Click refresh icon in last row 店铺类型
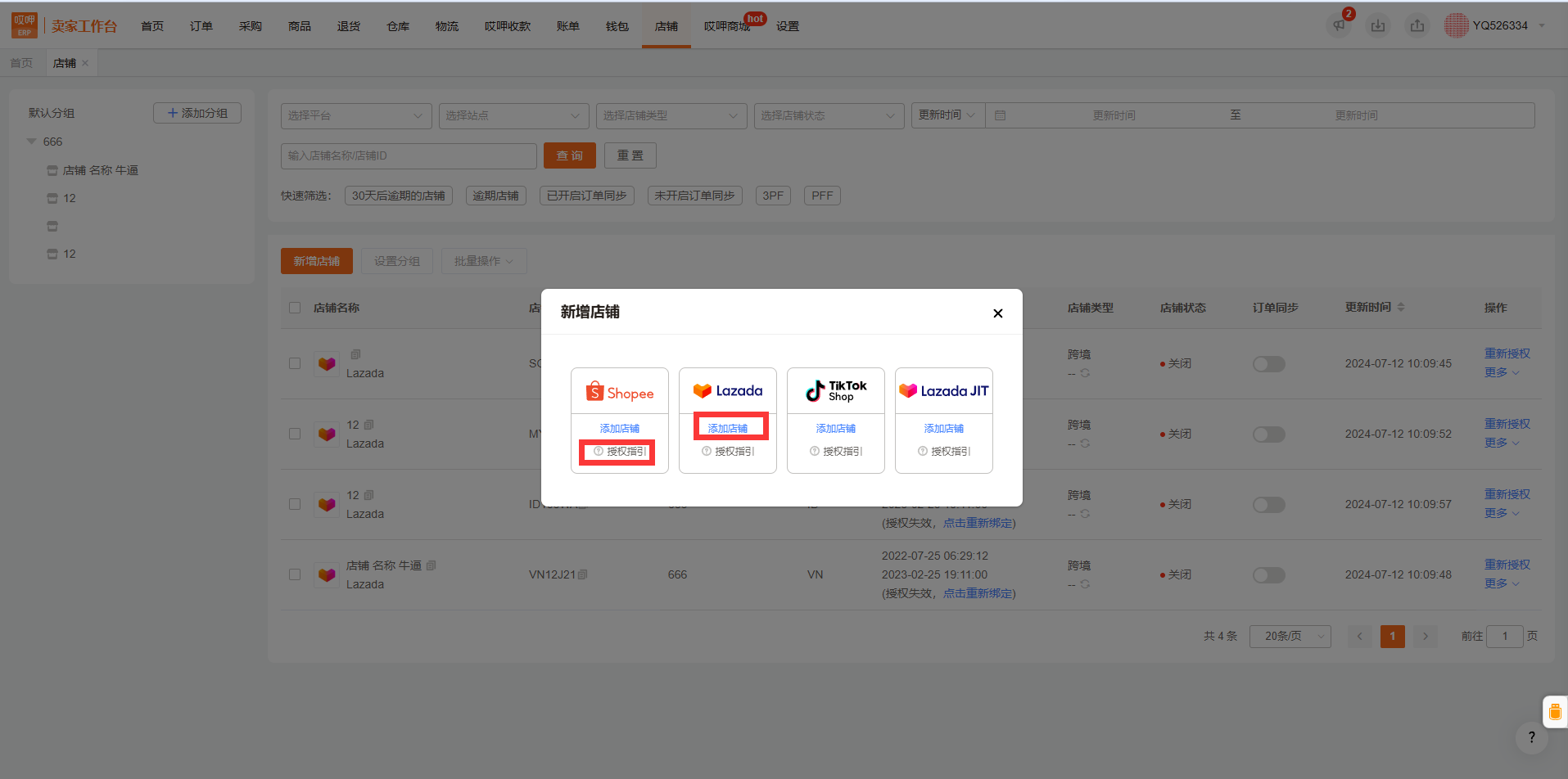1568x779 pixels. 1085,584
